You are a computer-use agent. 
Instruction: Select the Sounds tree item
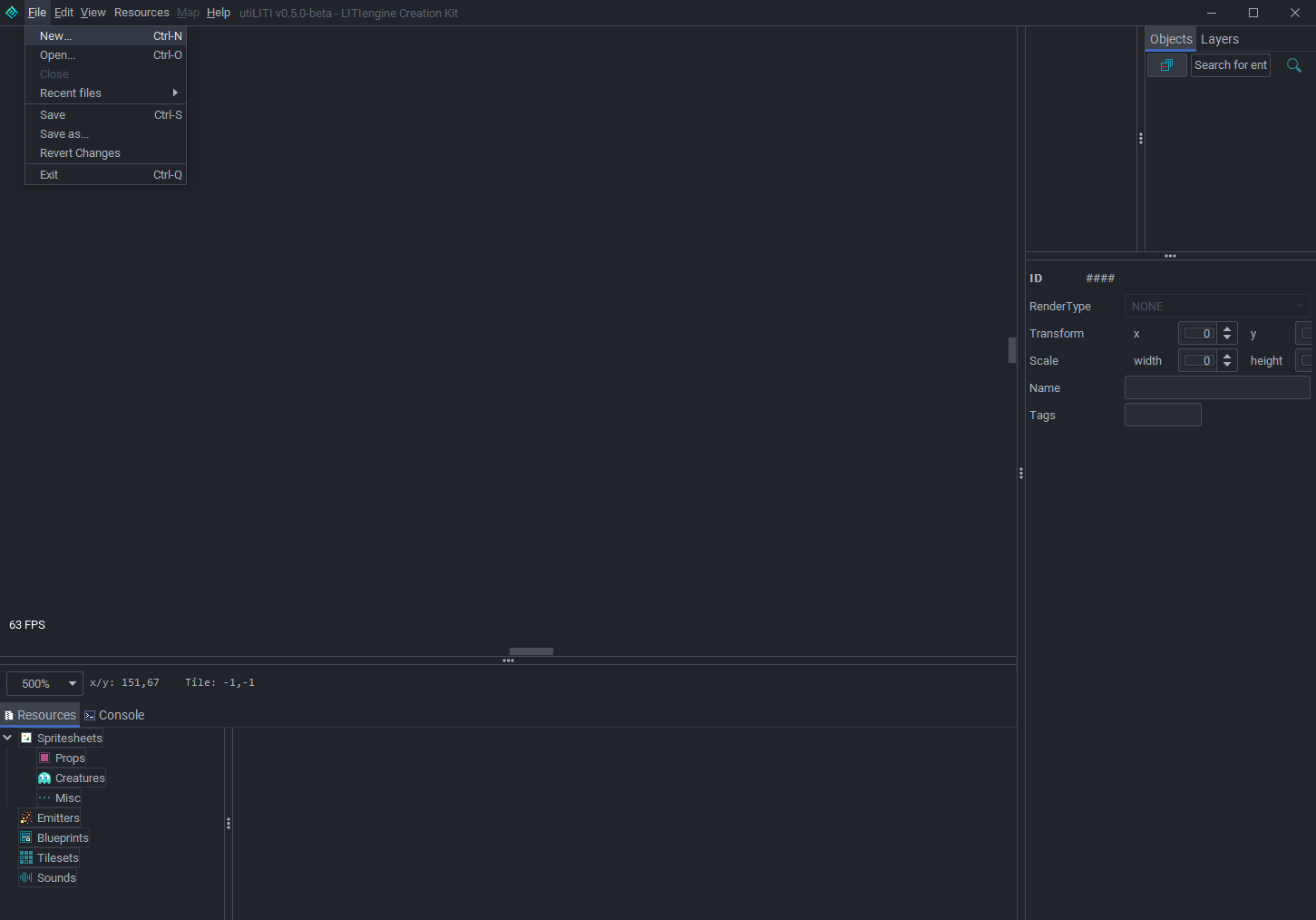[x=47, y=877]
